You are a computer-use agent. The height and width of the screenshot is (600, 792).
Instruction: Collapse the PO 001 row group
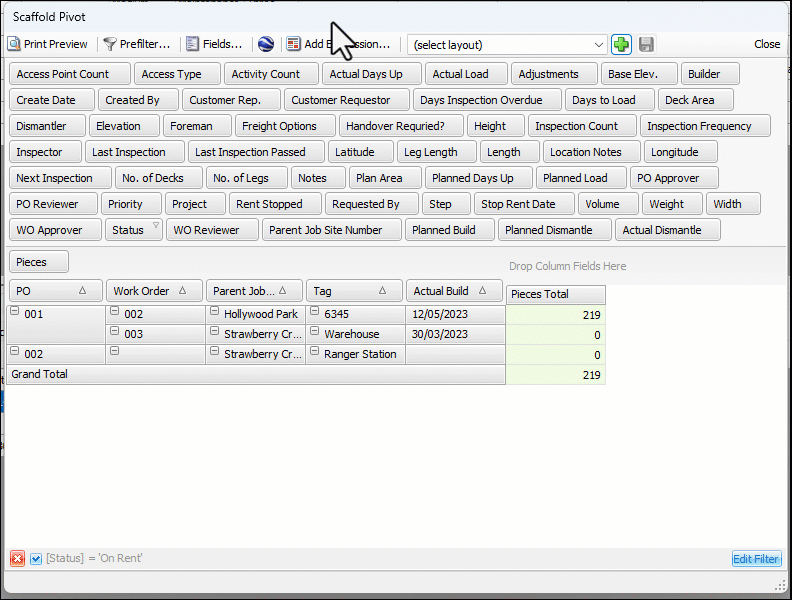pos(15,313)
